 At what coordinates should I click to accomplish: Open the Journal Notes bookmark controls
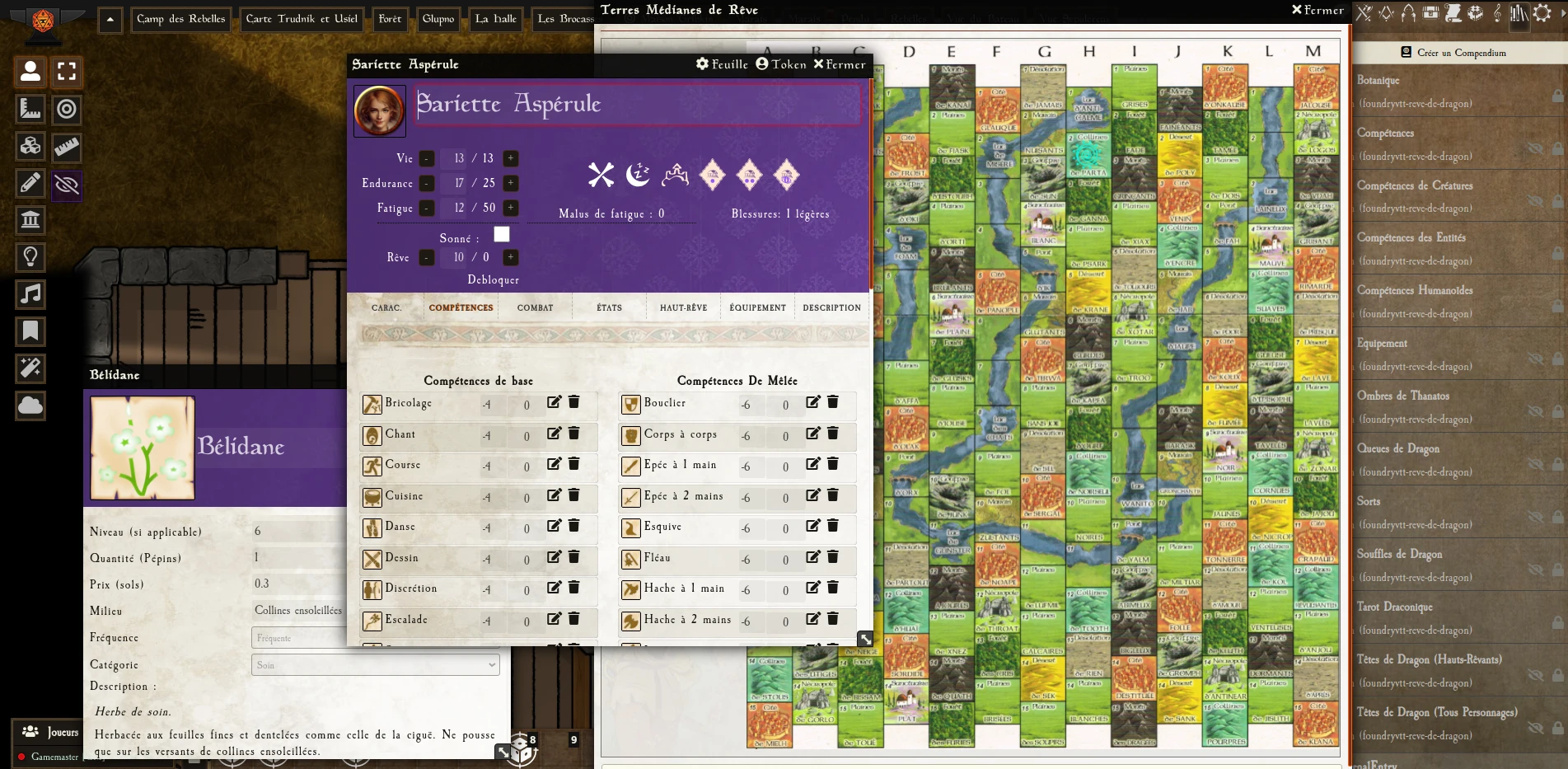(30, 331)
